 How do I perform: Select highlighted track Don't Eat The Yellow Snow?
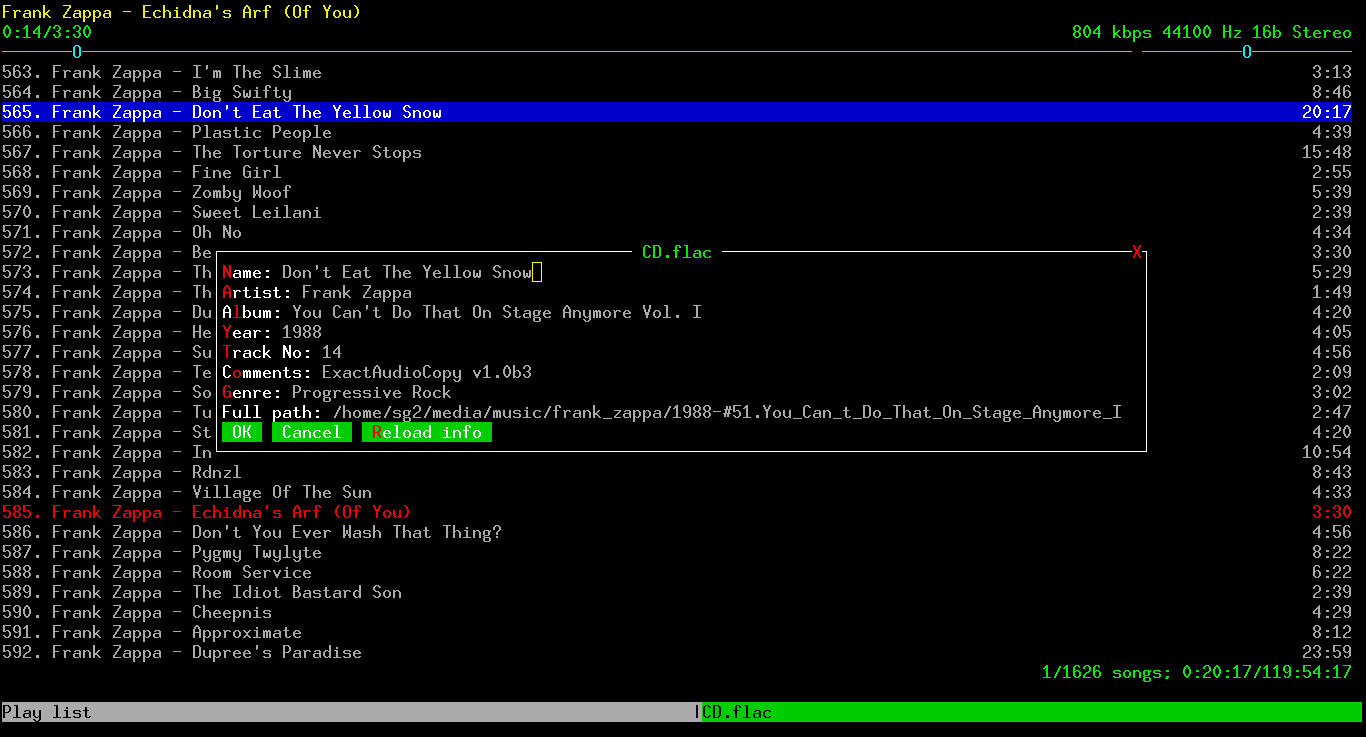tap(677, 112)
